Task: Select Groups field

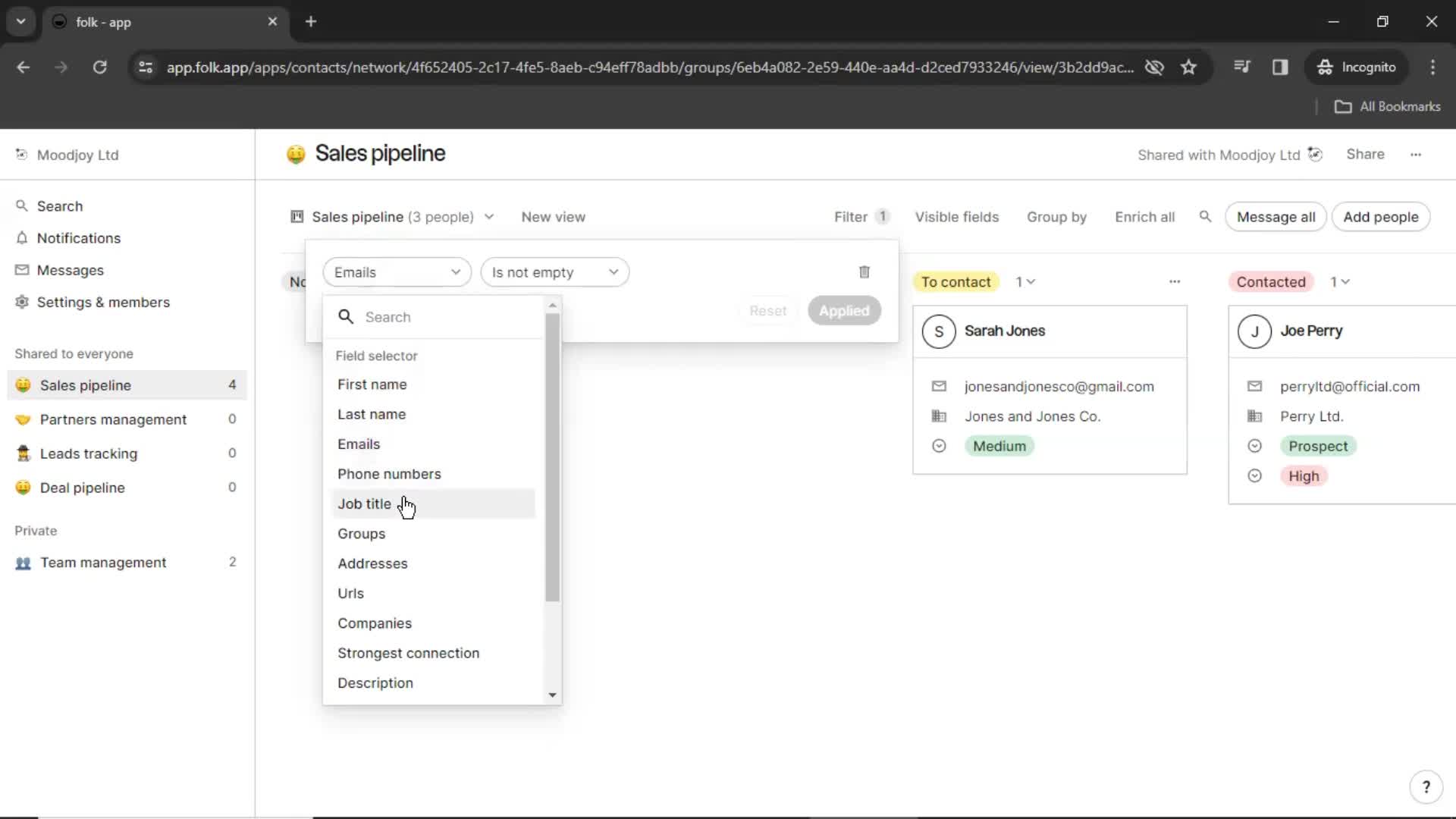Action: [x=434, y=534]
